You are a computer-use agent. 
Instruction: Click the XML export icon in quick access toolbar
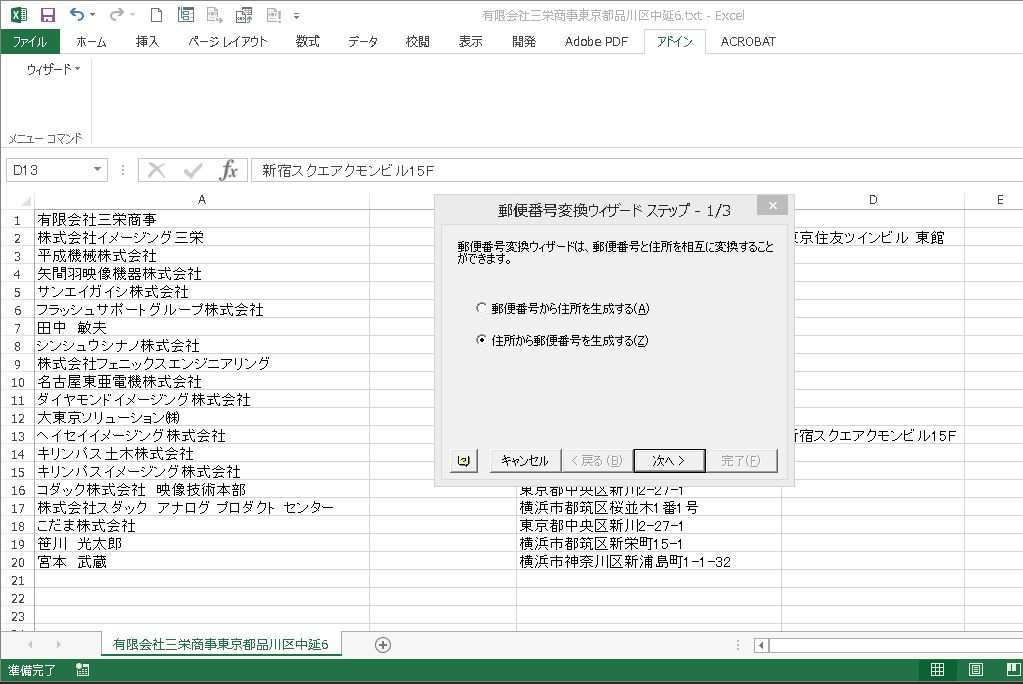pos(214,14)
